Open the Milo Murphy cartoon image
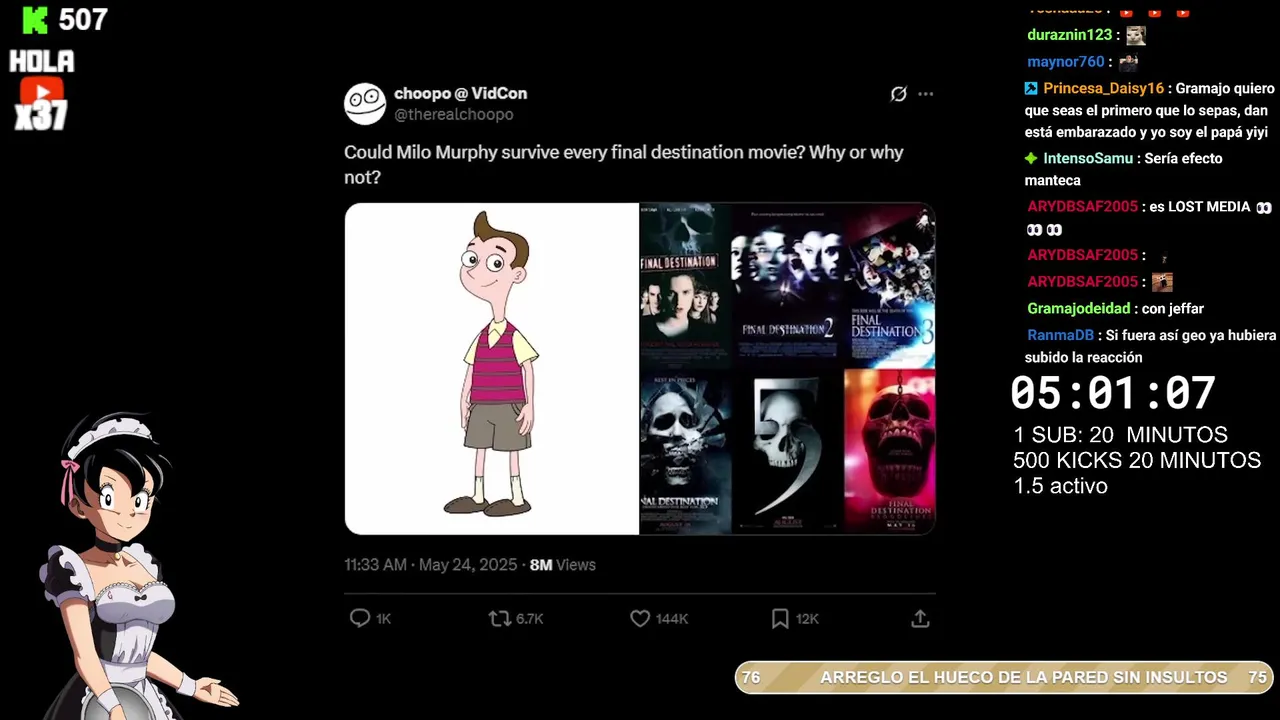Image resolution: width=1280 pixels, height=720 pixels. (x=492, y=369)
